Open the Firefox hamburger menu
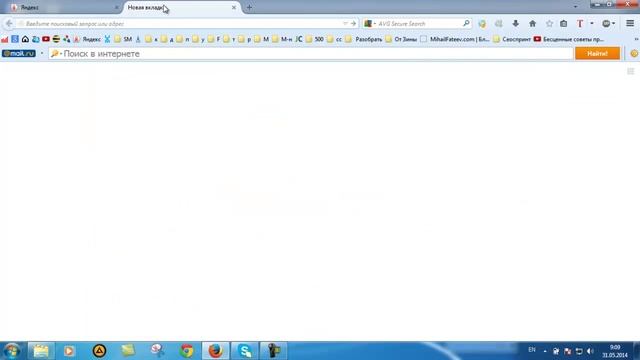This screenshot has height=360, width=640. [x=630, y=24]
